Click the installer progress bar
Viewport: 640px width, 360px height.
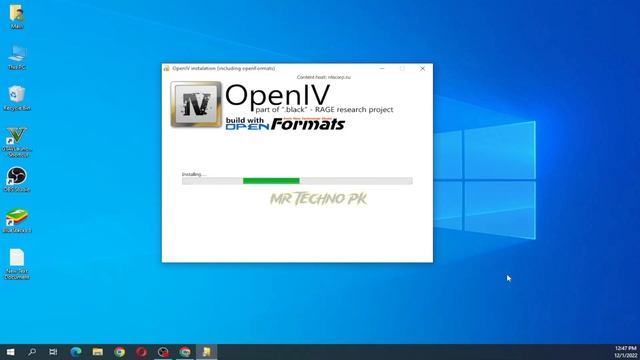click(297, 181)
